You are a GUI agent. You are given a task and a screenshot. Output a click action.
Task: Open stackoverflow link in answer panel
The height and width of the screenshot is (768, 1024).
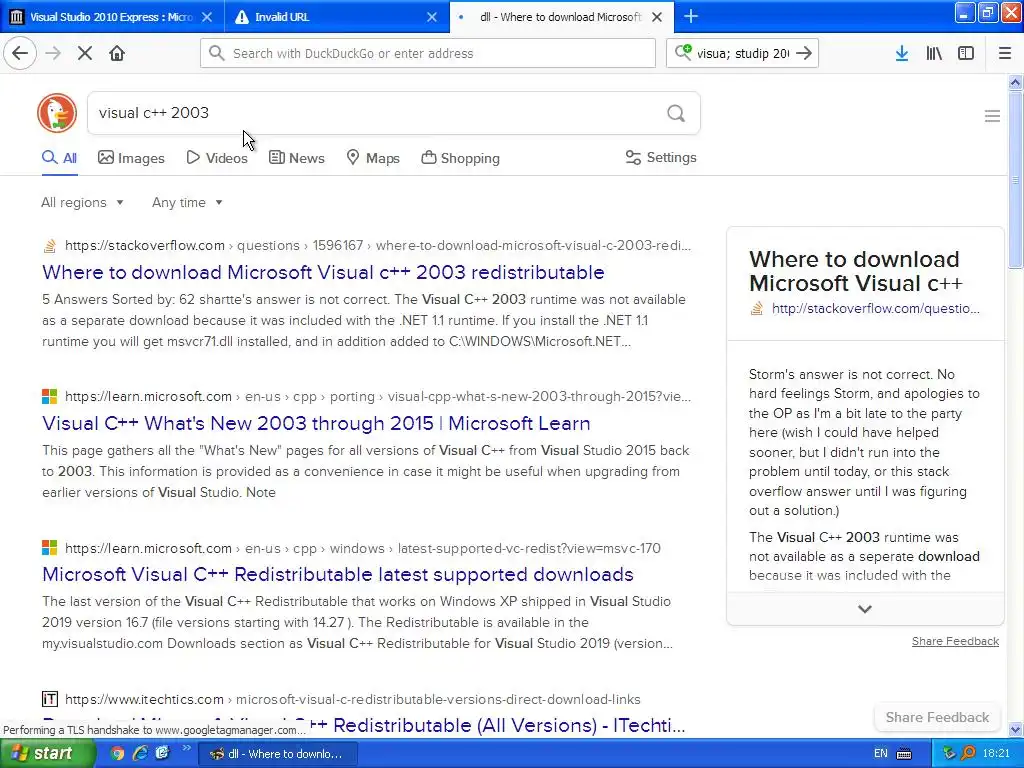875,308
